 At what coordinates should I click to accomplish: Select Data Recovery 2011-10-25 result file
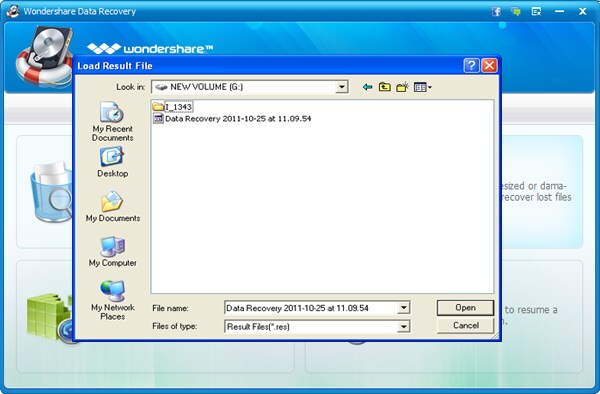[232, 119]
